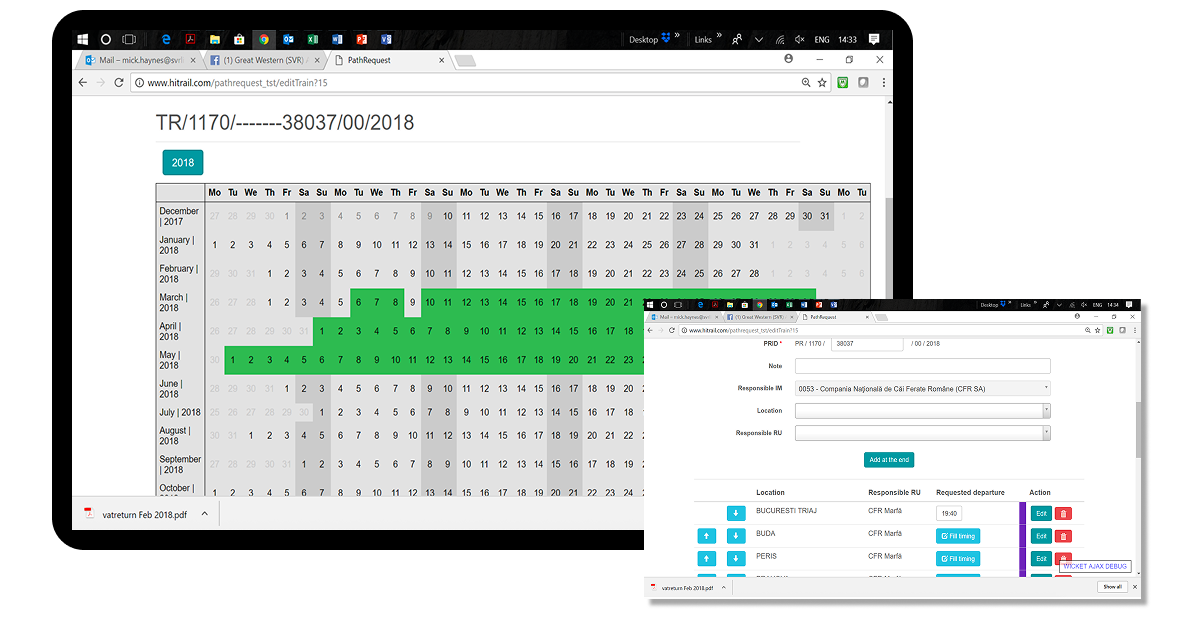Image resolution: width=1200 pixels, height=630 pixels.
Task: Open Word from large window taskbar
Action: [337, 40]
